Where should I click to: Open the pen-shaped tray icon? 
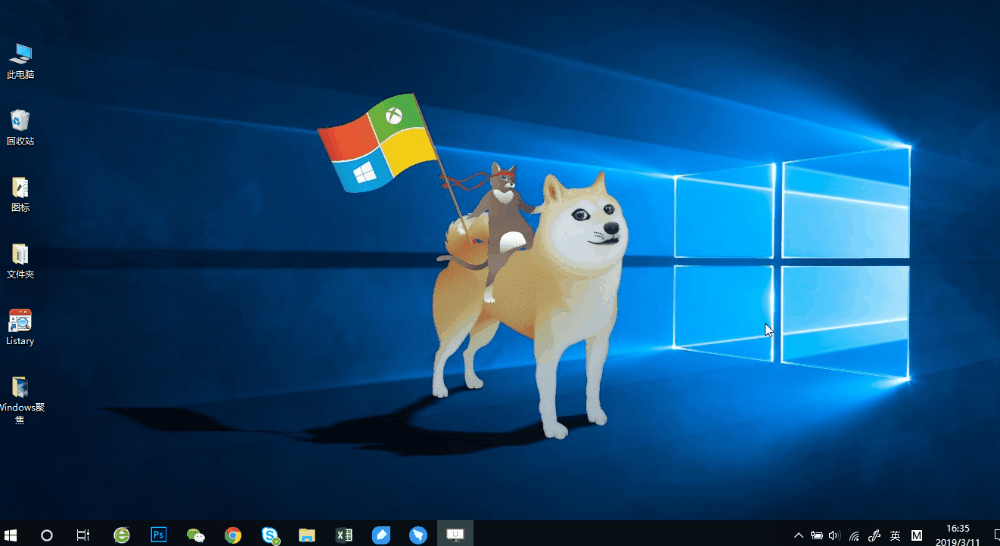point(874,536)
